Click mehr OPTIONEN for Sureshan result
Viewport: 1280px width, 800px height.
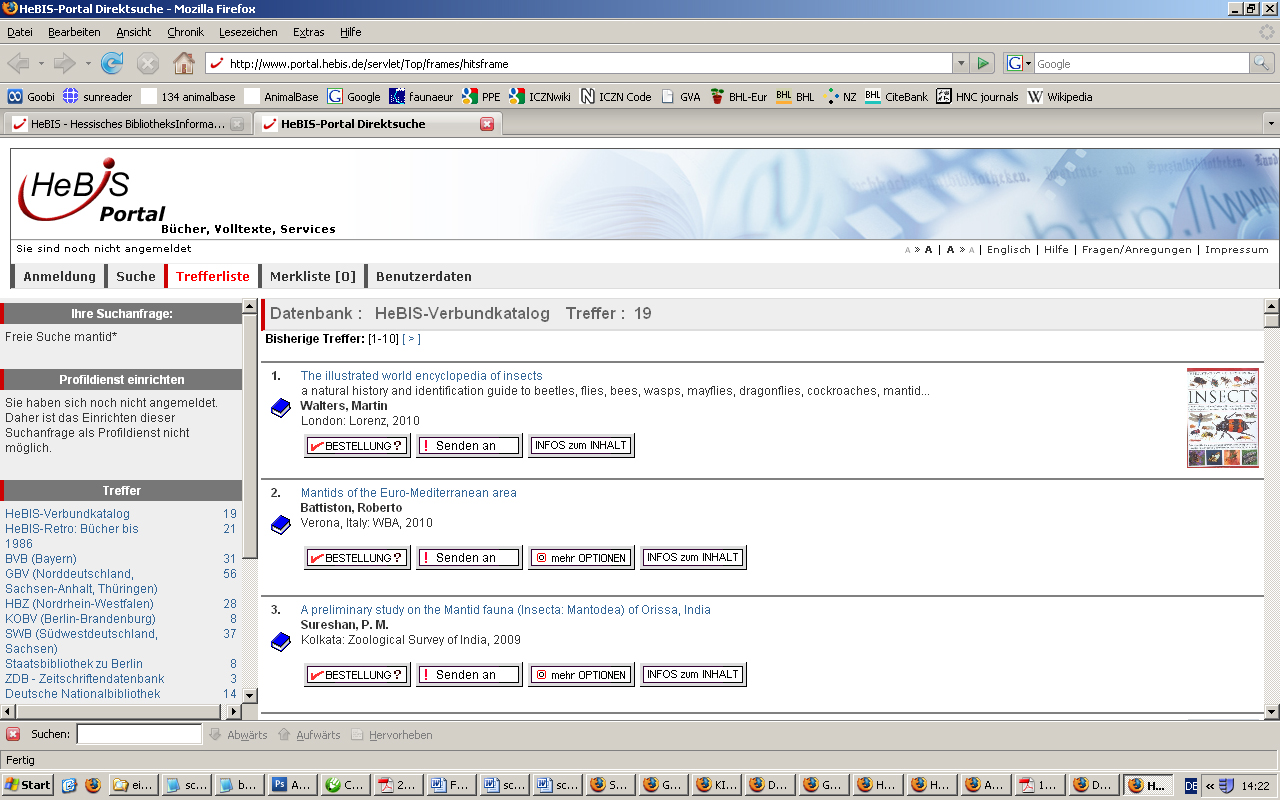point(581,675)
